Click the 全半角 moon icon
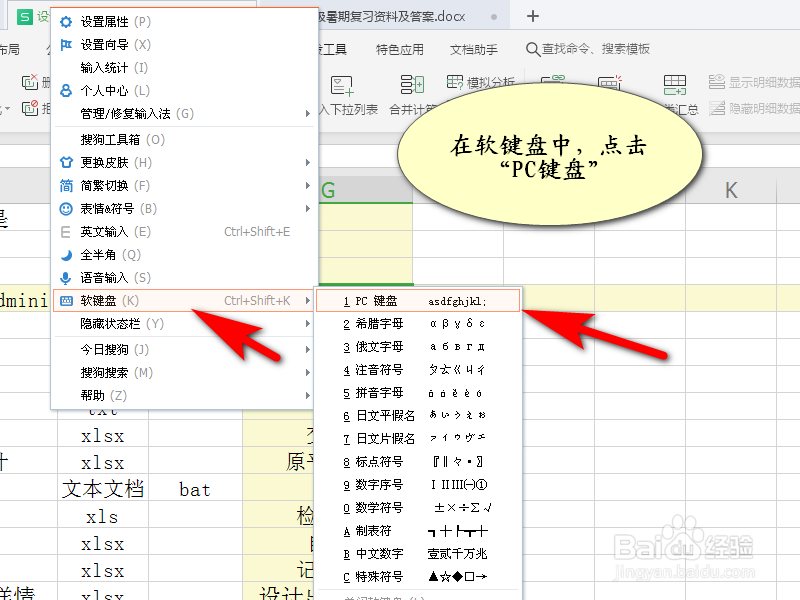800x600 pixels. pyautogui.click(x=66, y=255)
